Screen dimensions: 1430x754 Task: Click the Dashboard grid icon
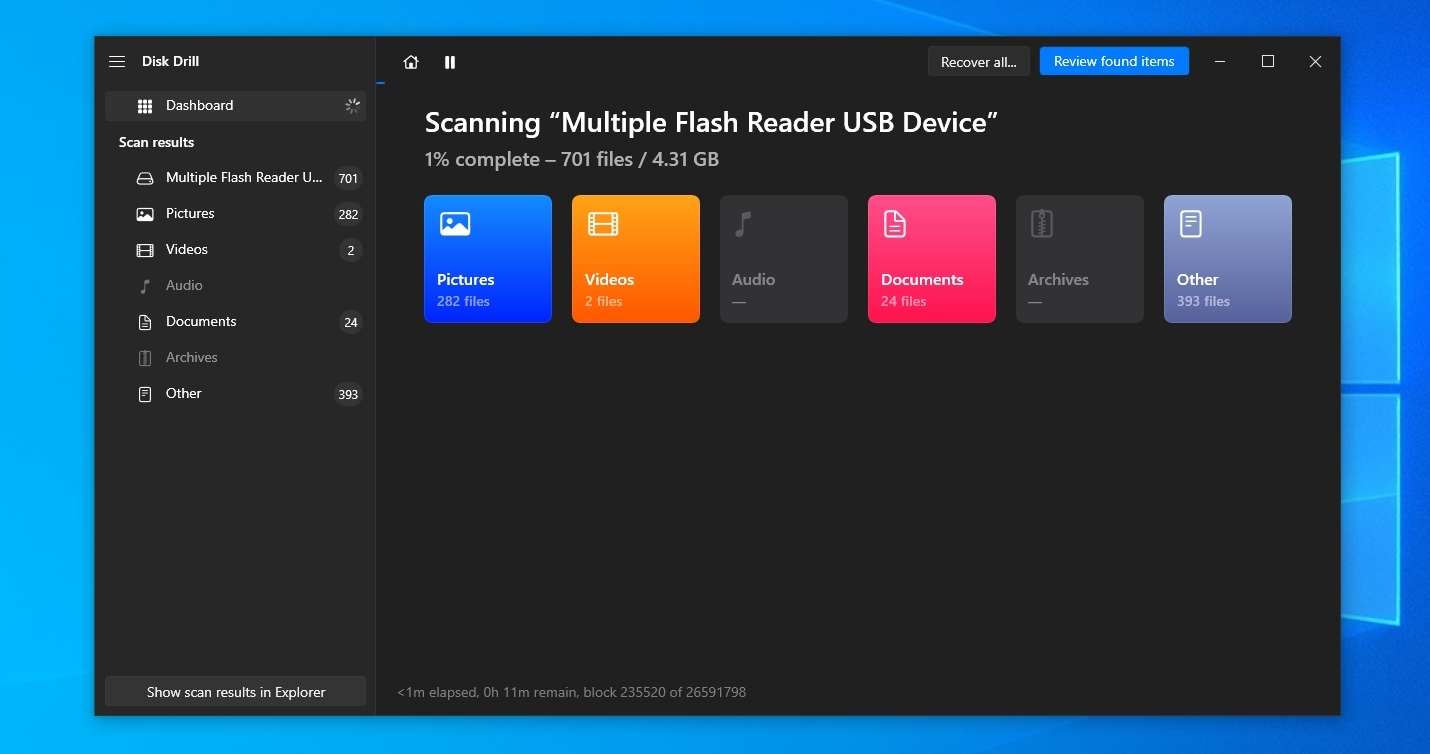tap(145, 106)
